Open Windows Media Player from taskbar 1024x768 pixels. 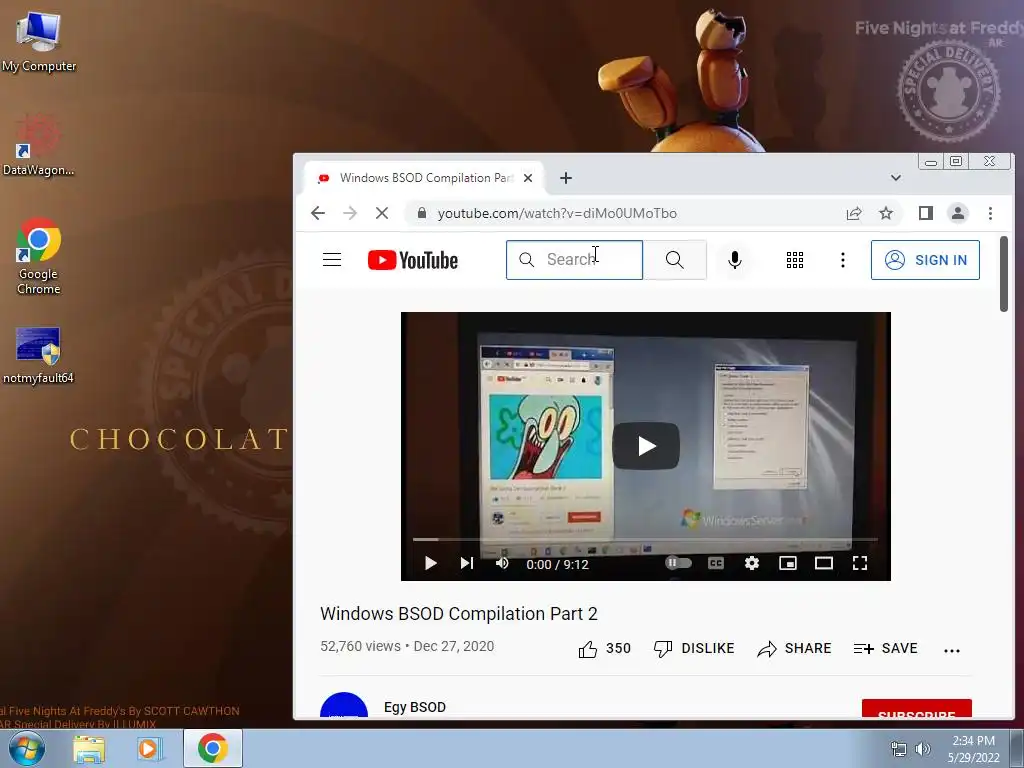pos(149,748)
